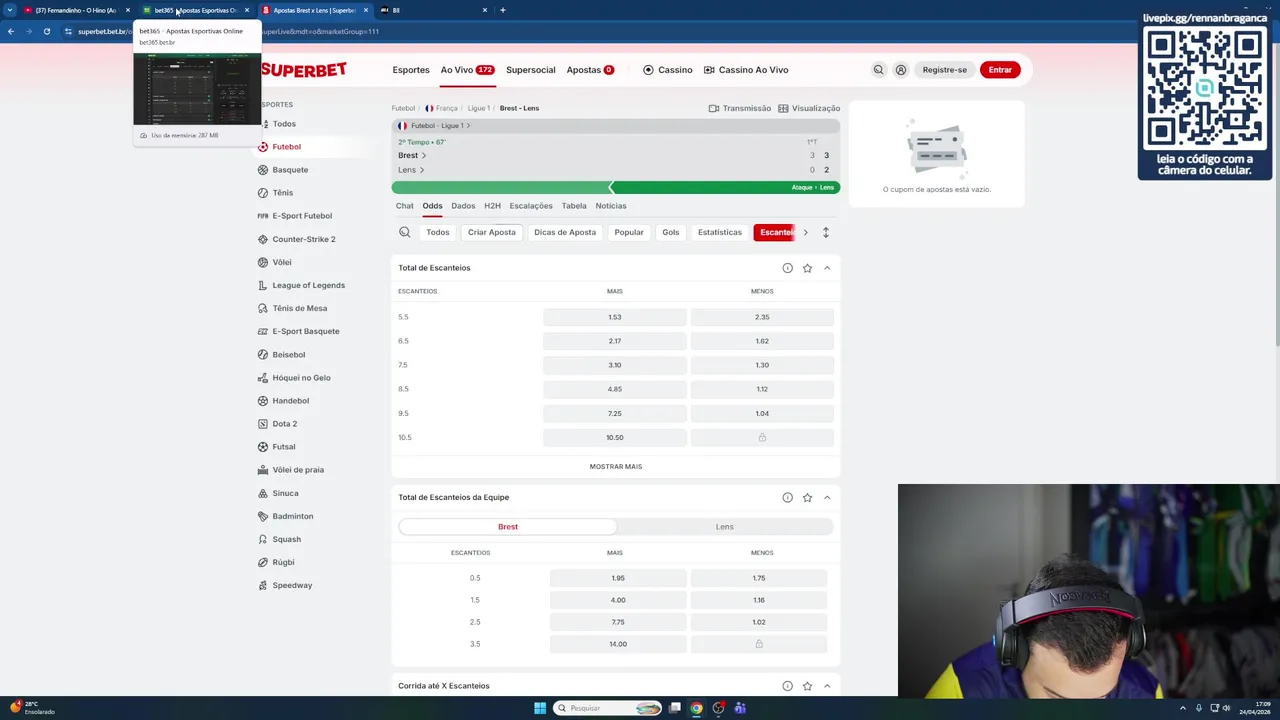This screenshot has height=720, width=1280.
Task: Select Tênis de Mesa in sidebar
Action: pyautogui.click(x=292, y=308)
